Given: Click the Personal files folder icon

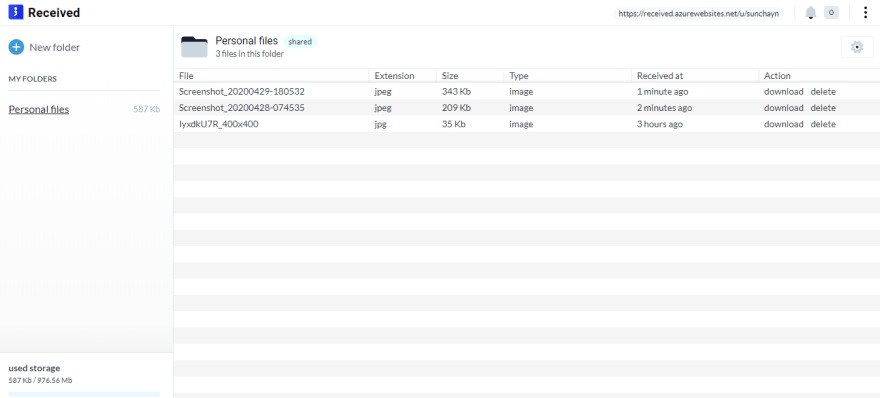Looking at the screenshot, I should click(x=194, y=47).
